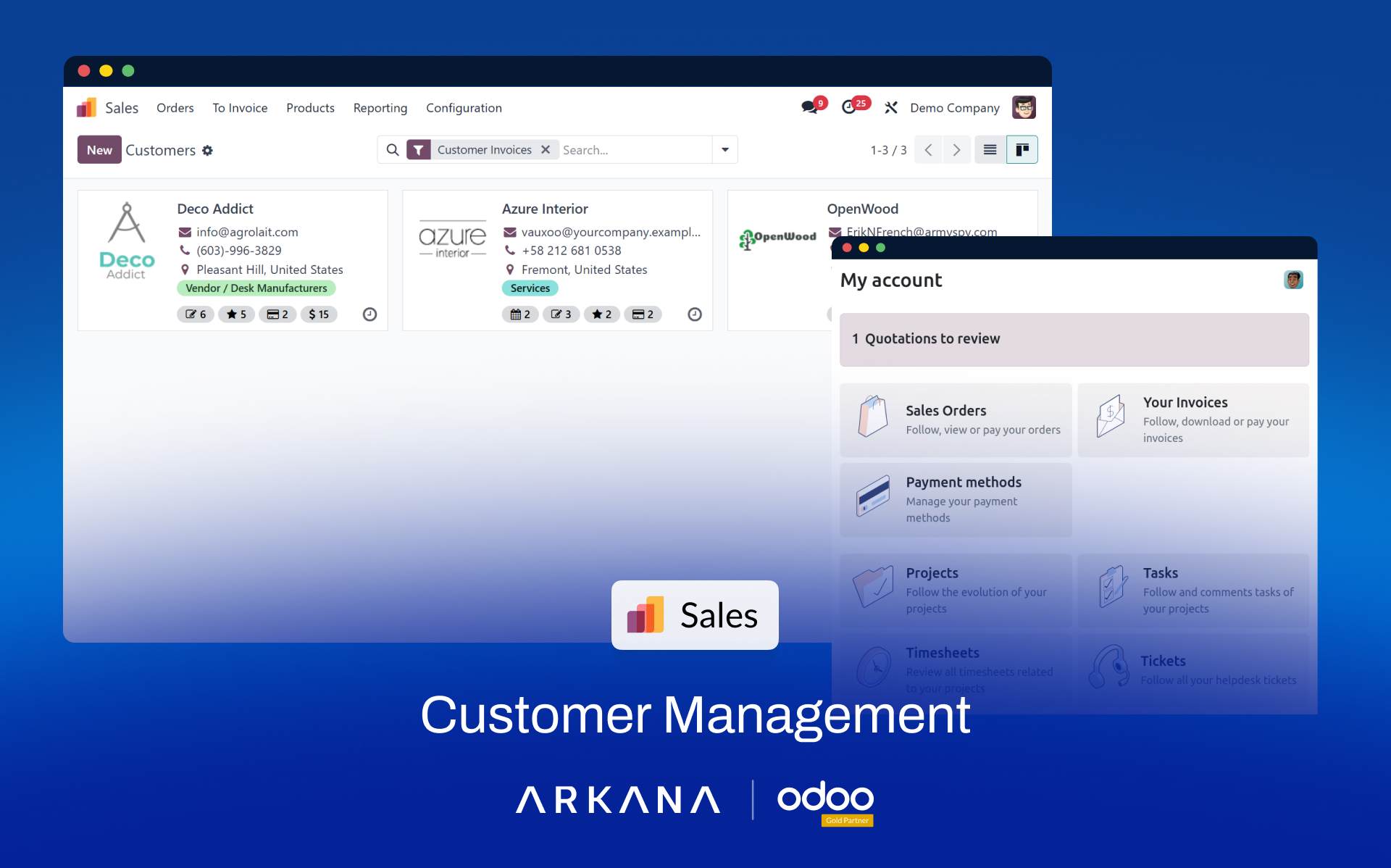
Task: Open the Orders menu
Action: pos(175,108)
